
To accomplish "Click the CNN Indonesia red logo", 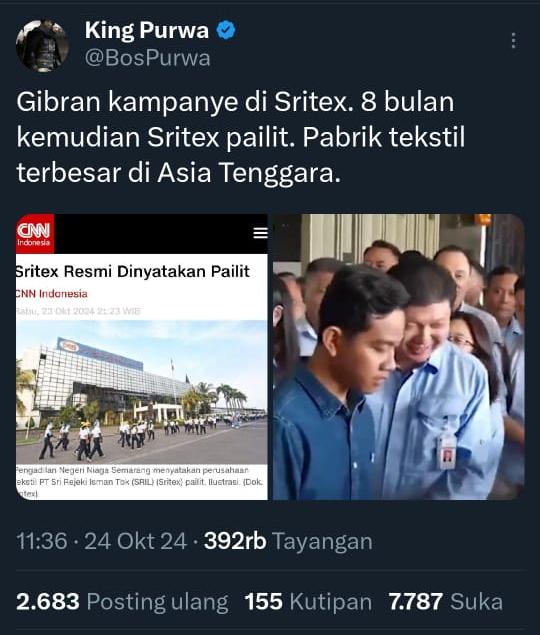I will pos(34,234).
